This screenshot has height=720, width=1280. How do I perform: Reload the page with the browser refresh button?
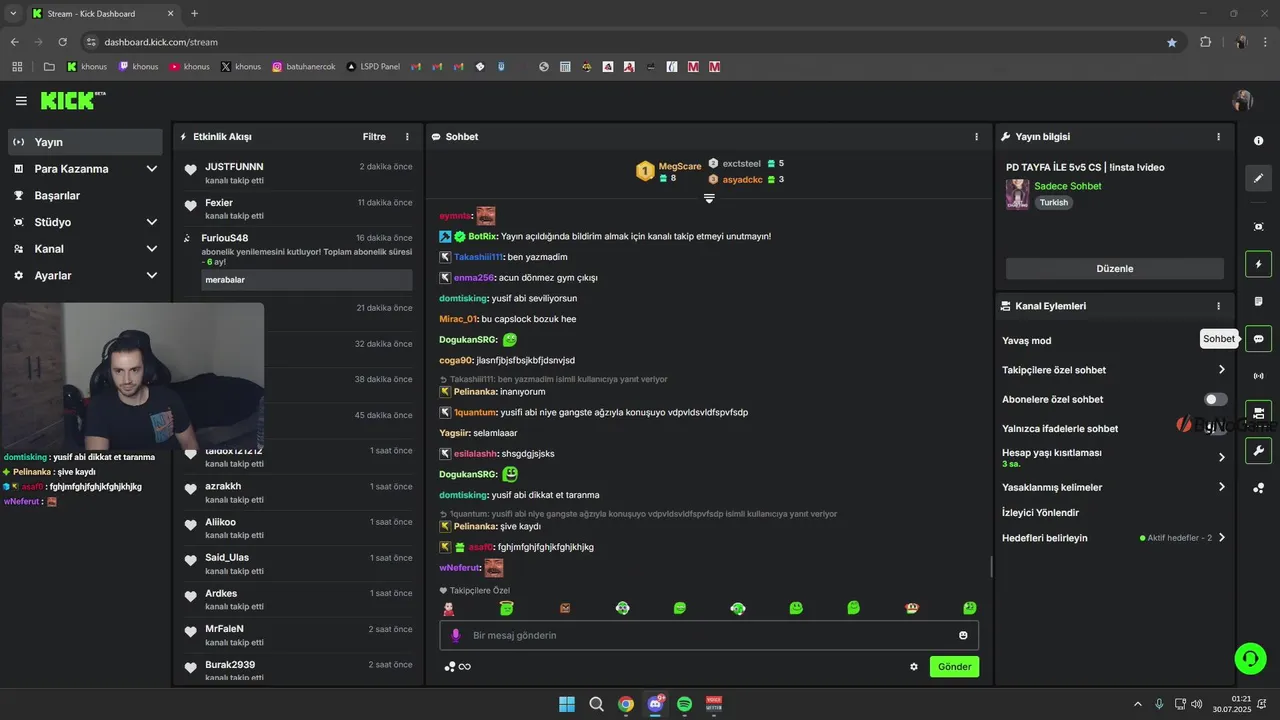62,42
